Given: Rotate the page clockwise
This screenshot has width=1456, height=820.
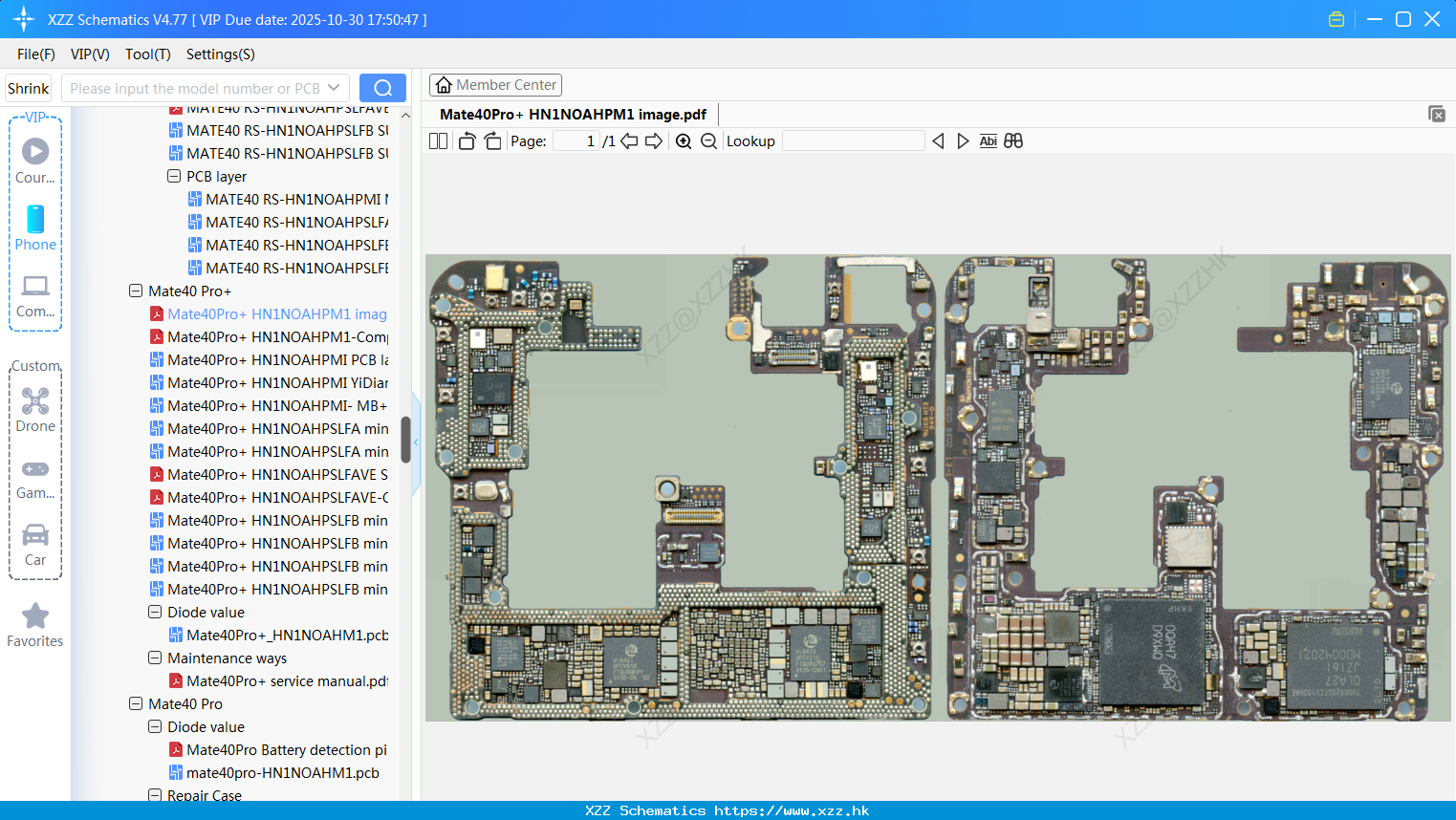Looking at the screenshot, I should click(492, 140).
